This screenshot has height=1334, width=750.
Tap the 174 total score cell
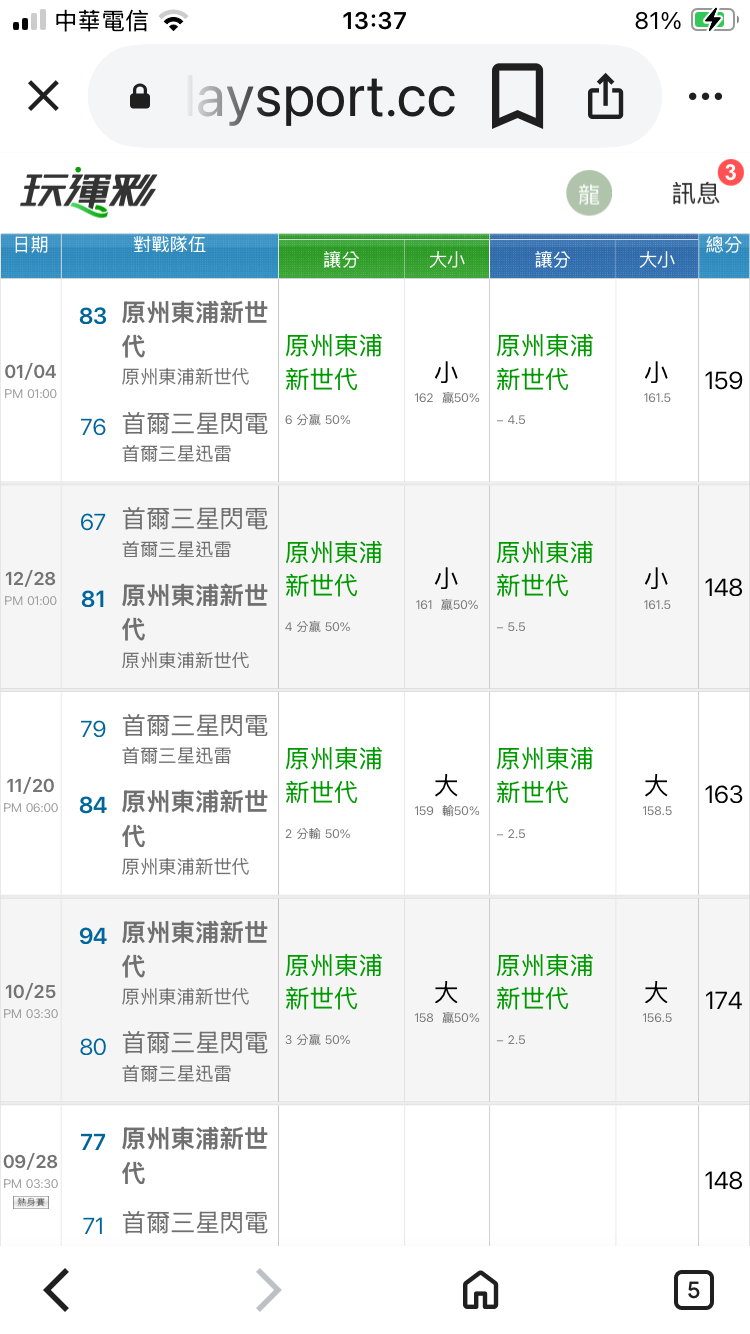pyautogui.click(x=723, y=1000)
